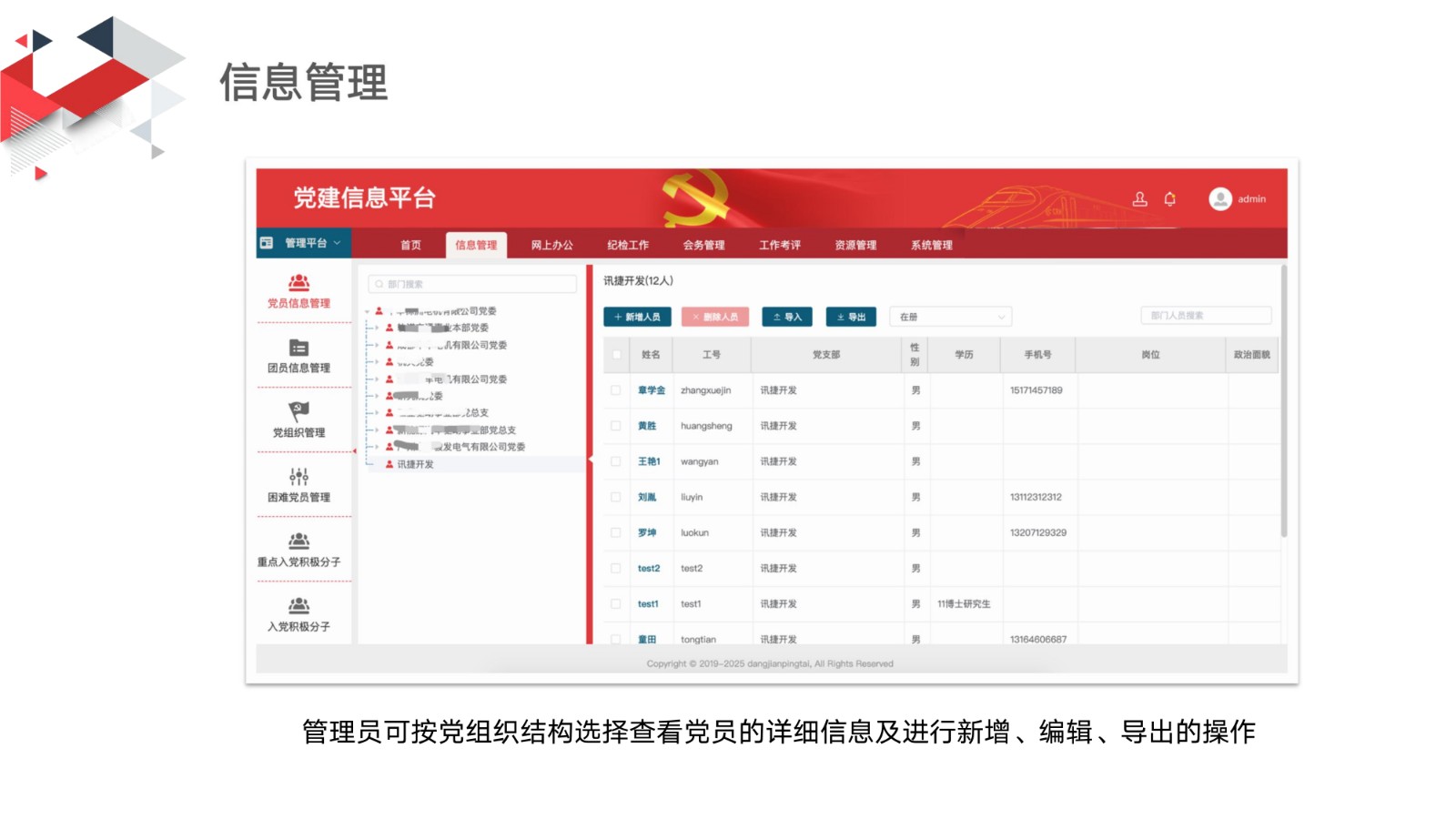Focus the 部门搜索 search field
Viewport: 1456px width, 819px height.
click(x=472, y=284)
